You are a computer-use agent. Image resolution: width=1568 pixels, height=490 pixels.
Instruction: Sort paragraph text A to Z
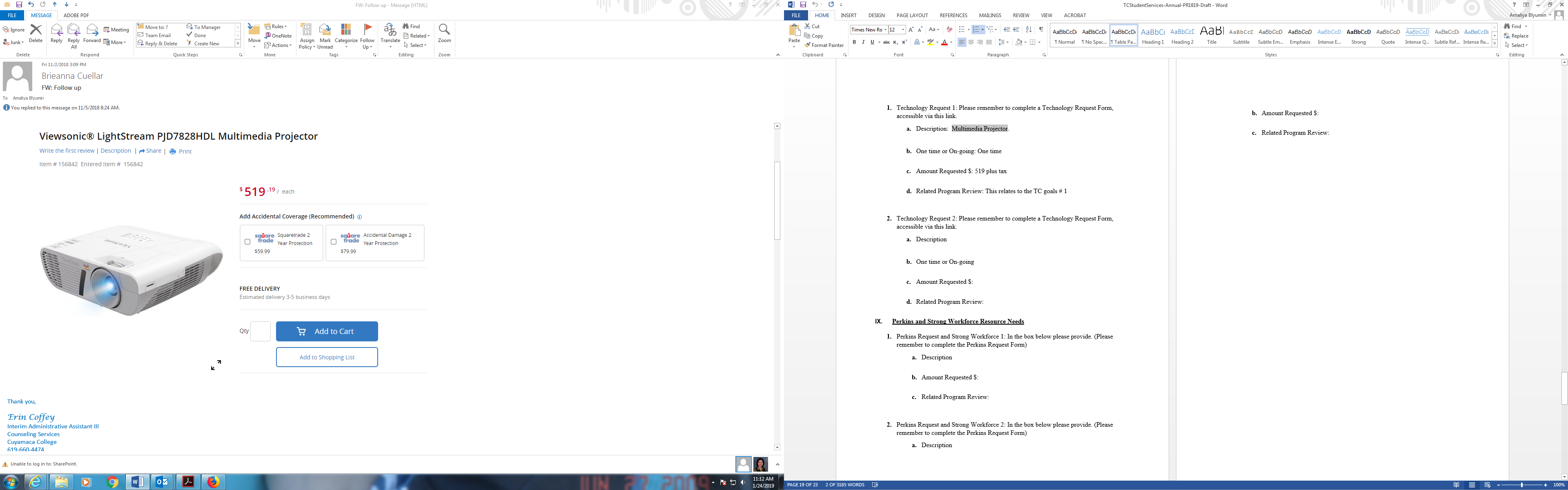pos(1029,30)
